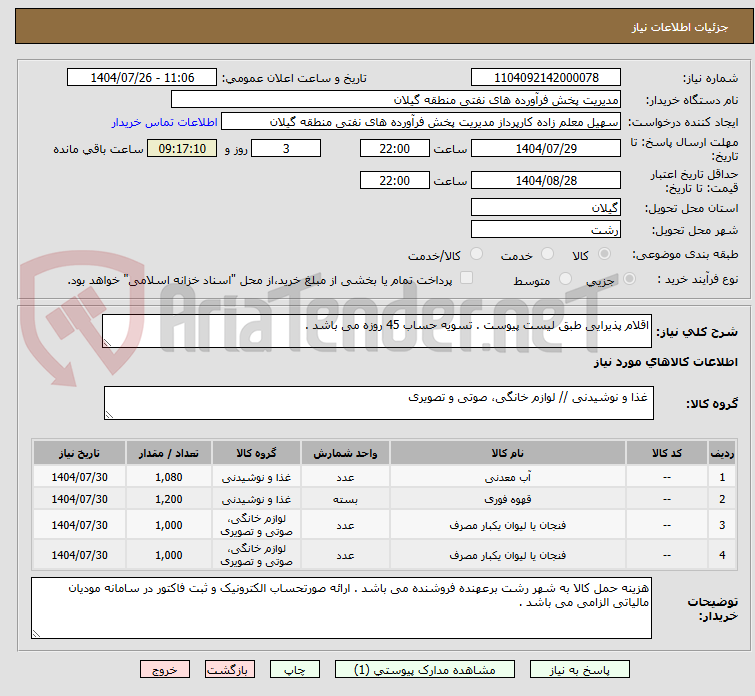Click لوازم خانگی group cell in row 4
This screenshot has height=696, width=755.
click(256, 555)
